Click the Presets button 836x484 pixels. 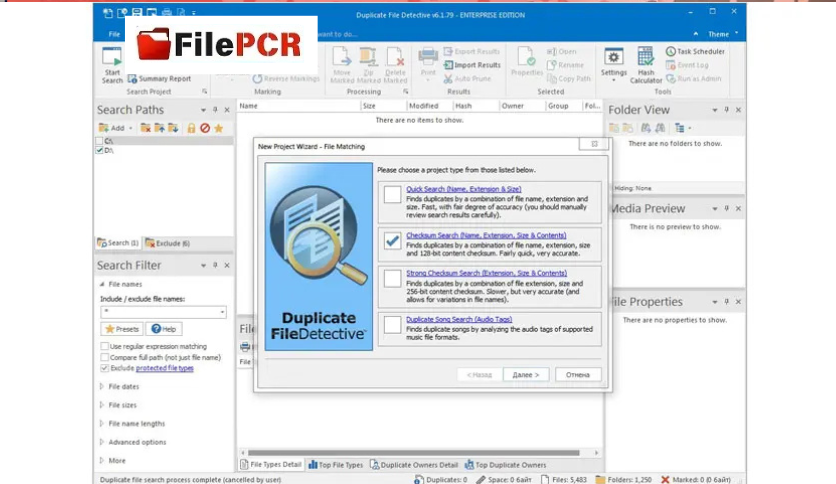122,329
